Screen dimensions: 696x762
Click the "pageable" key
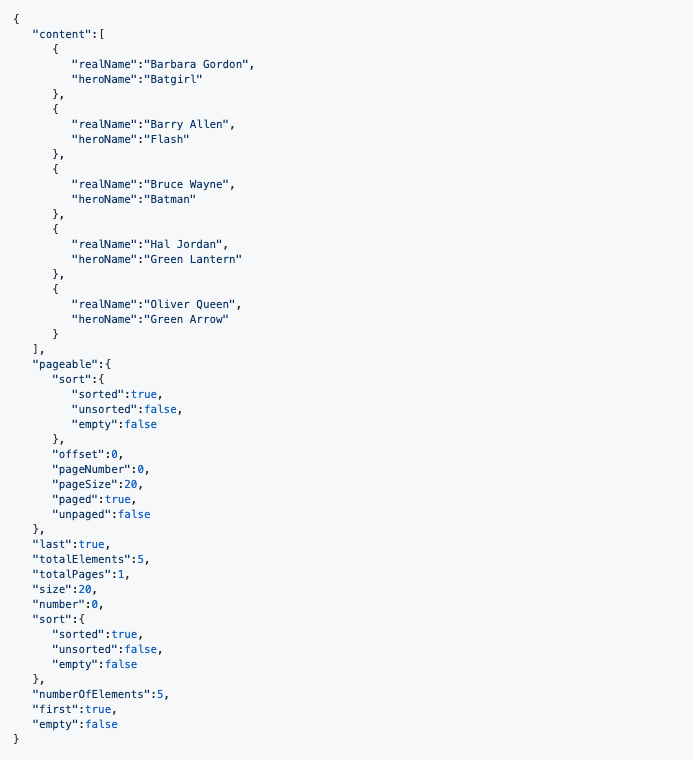click(65, 364)
